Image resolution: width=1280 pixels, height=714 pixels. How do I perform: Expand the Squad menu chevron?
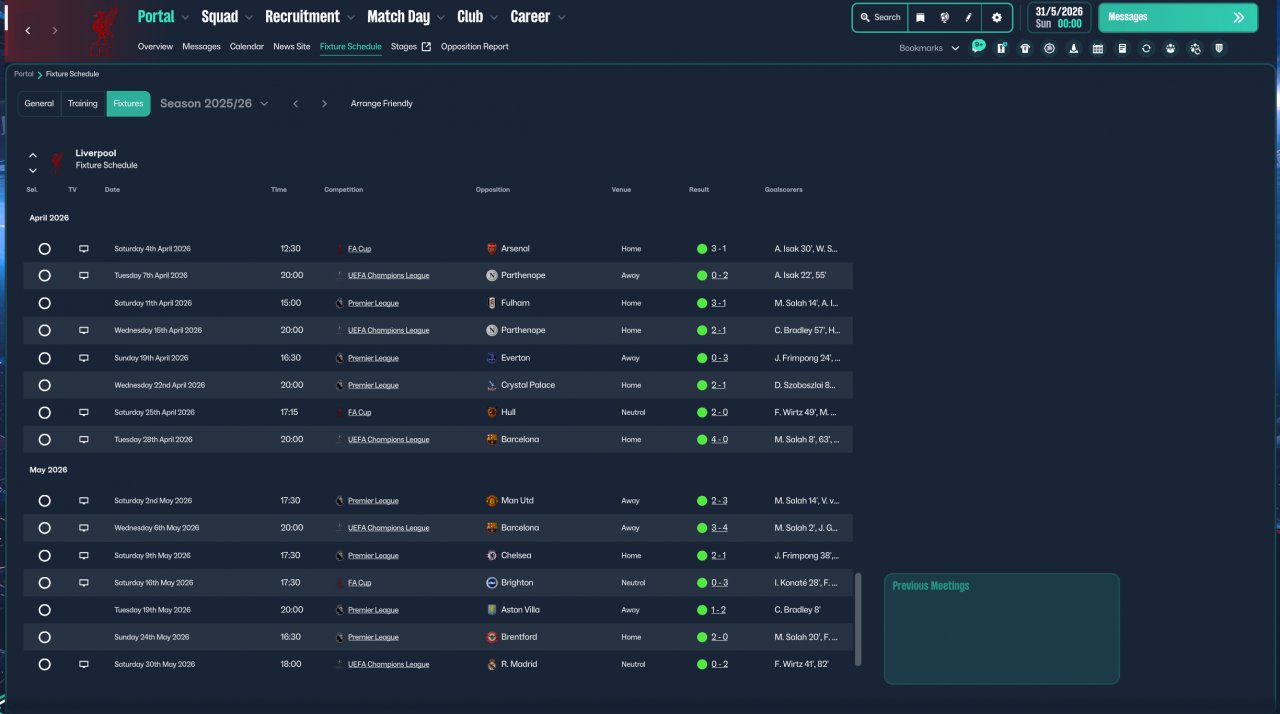(247, 17)
